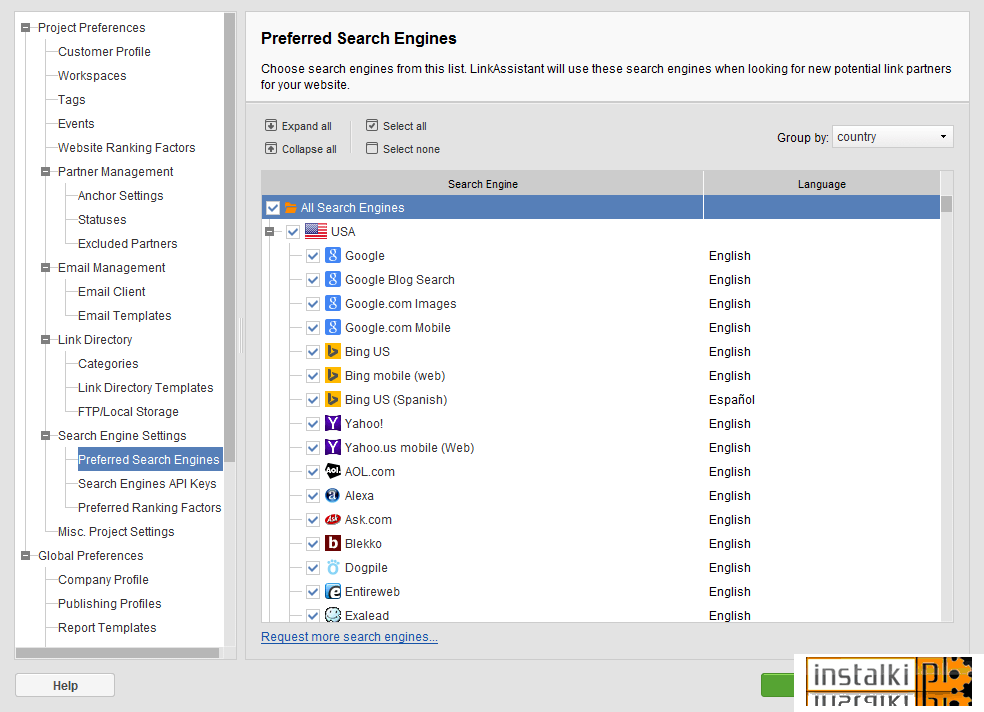Select Website Ranking Factors item
Image resolution: width=984 pixels, height=712 pixels.
tap(127, 147)
